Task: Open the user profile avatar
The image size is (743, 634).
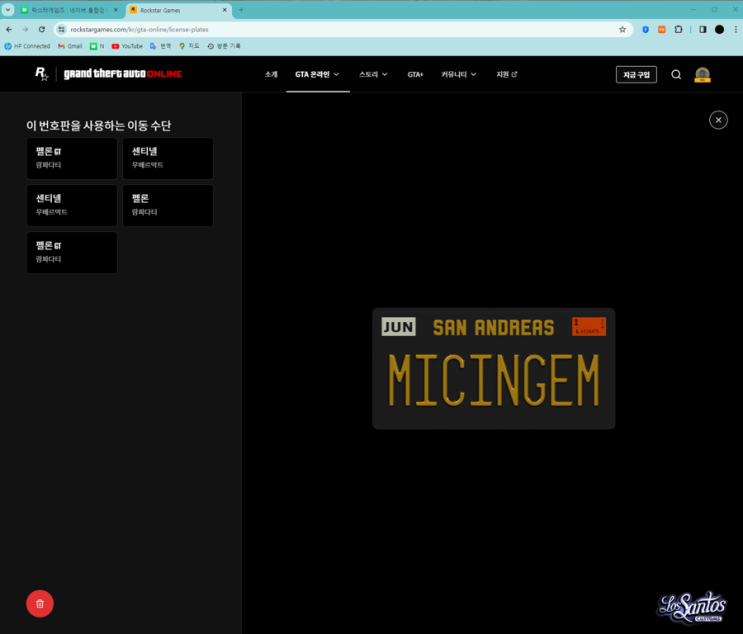Action: coord(702,74)
